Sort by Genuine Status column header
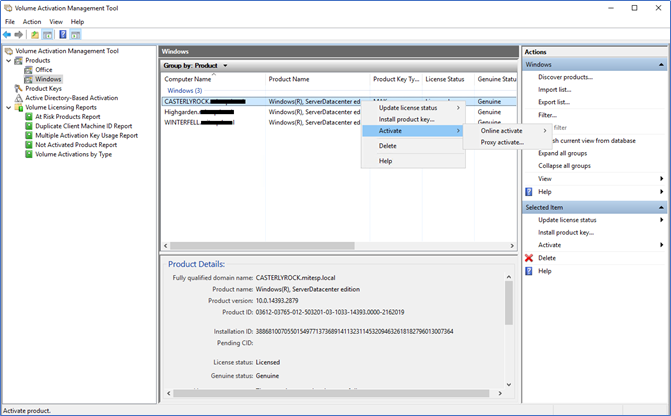The width and height of the screenshot is (671, 416). (496, 79)
